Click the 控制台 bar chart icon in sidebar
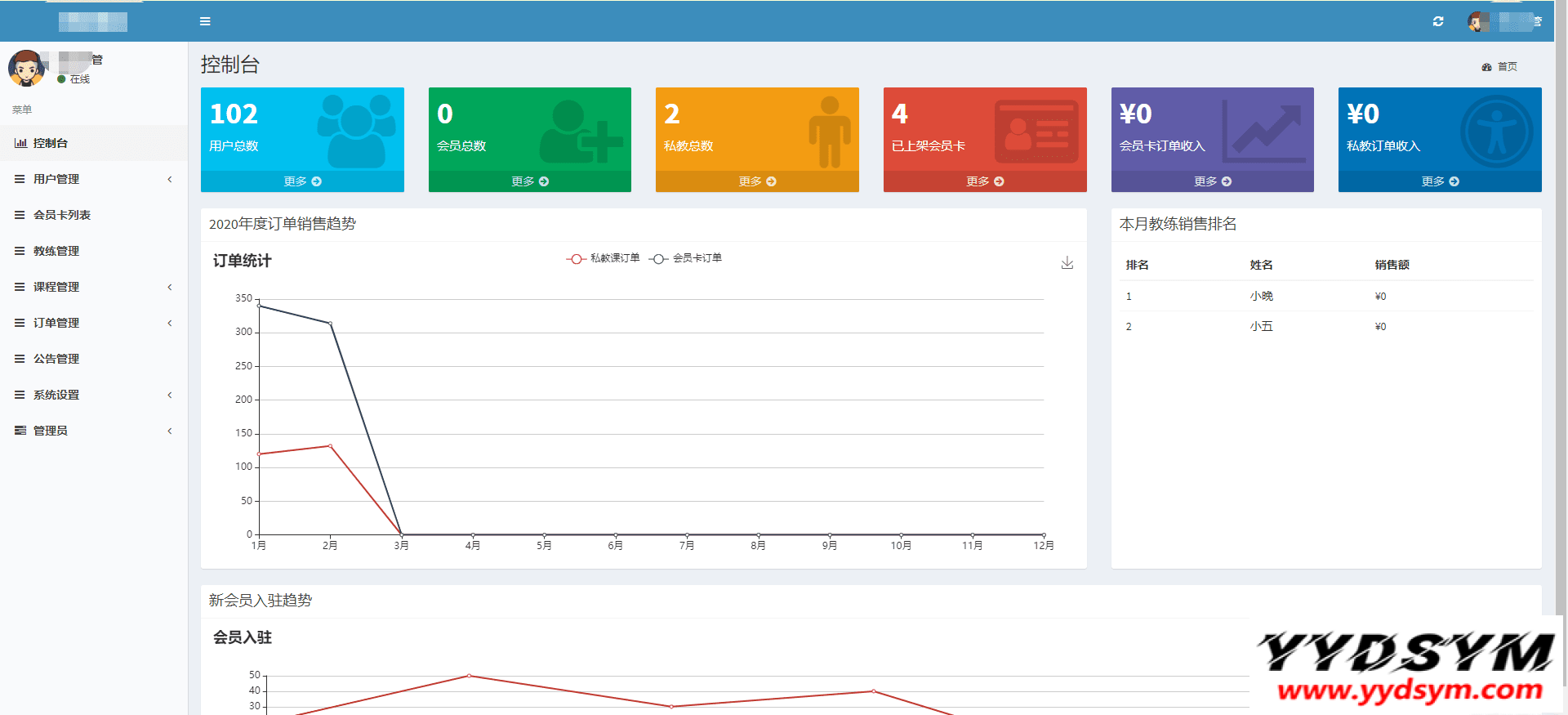This screenshot has height=715, width=1568. [x=20, y=143]
